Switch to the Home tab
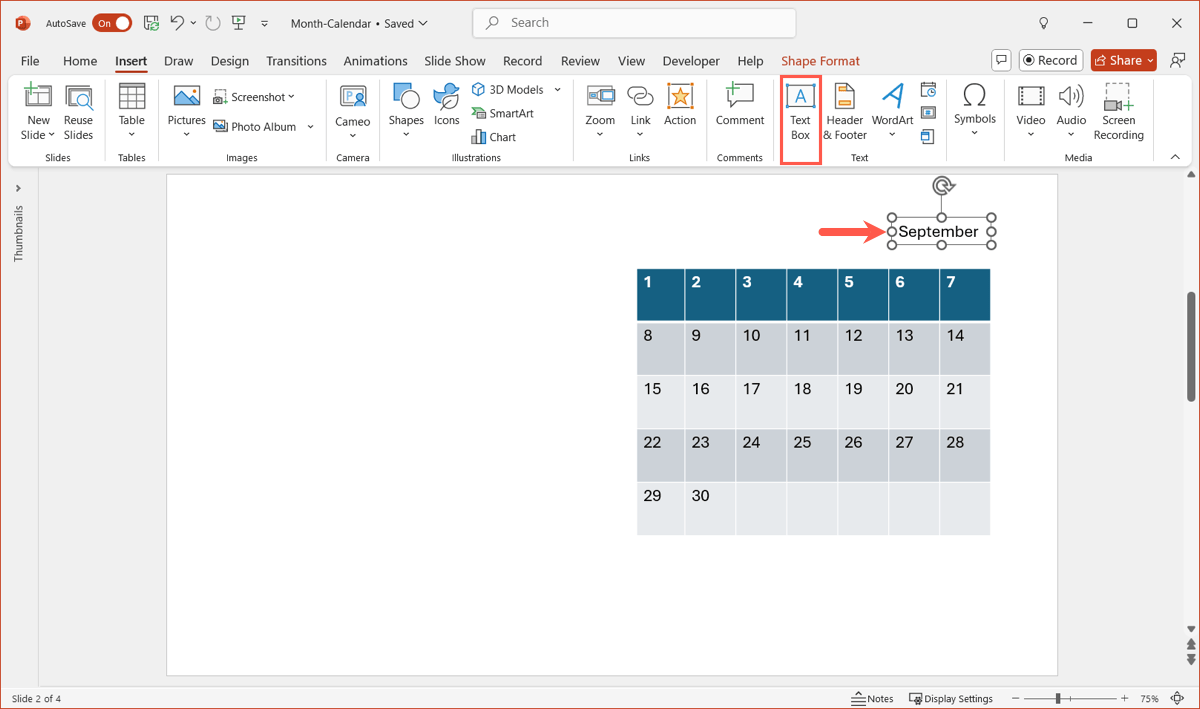 pyautogui.click(x=80, y=61)
